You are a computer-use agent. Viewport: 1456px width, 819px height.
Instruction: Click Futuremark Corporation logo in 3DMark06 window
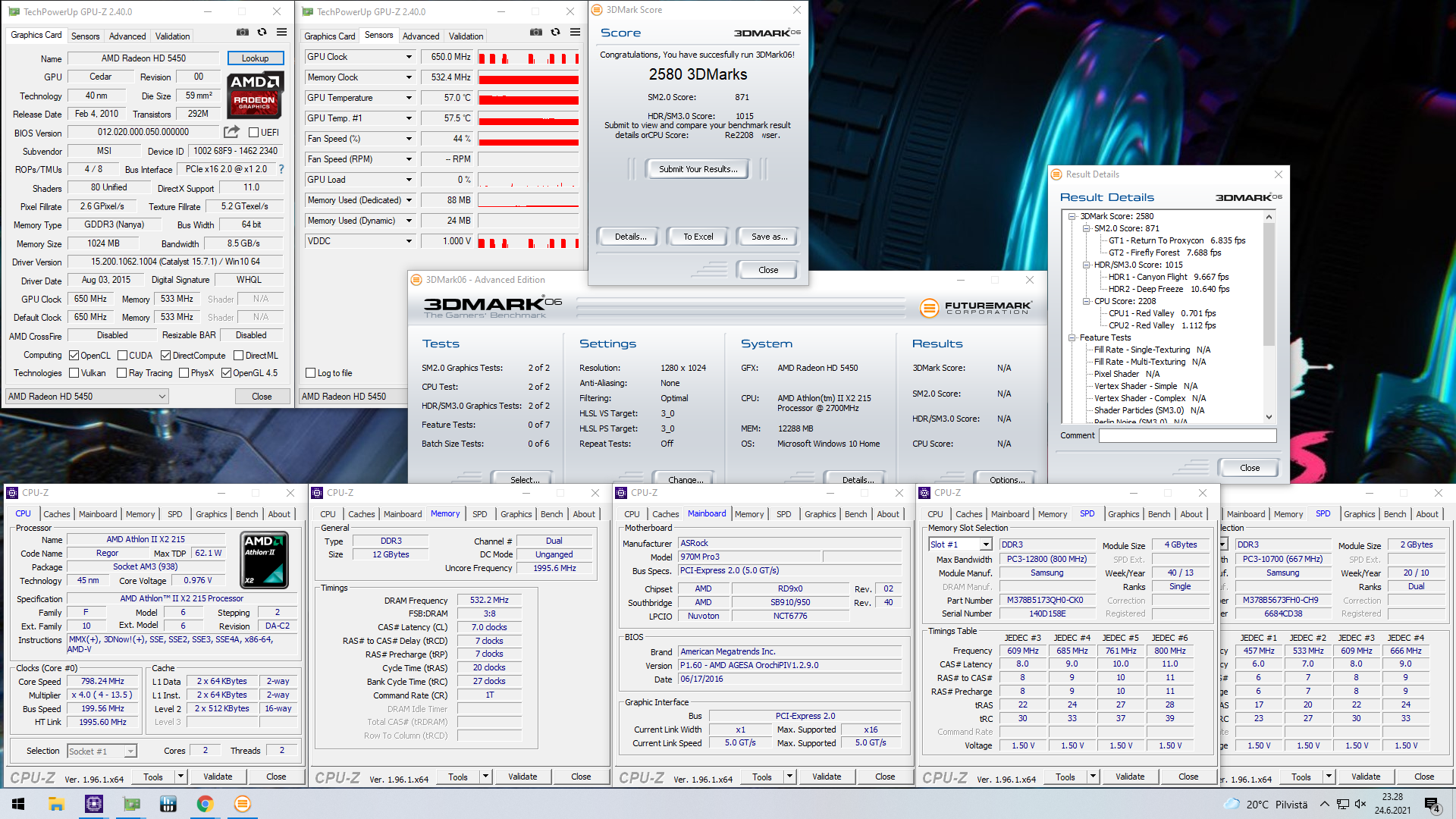pyautogui.click(x=976, y=307)
